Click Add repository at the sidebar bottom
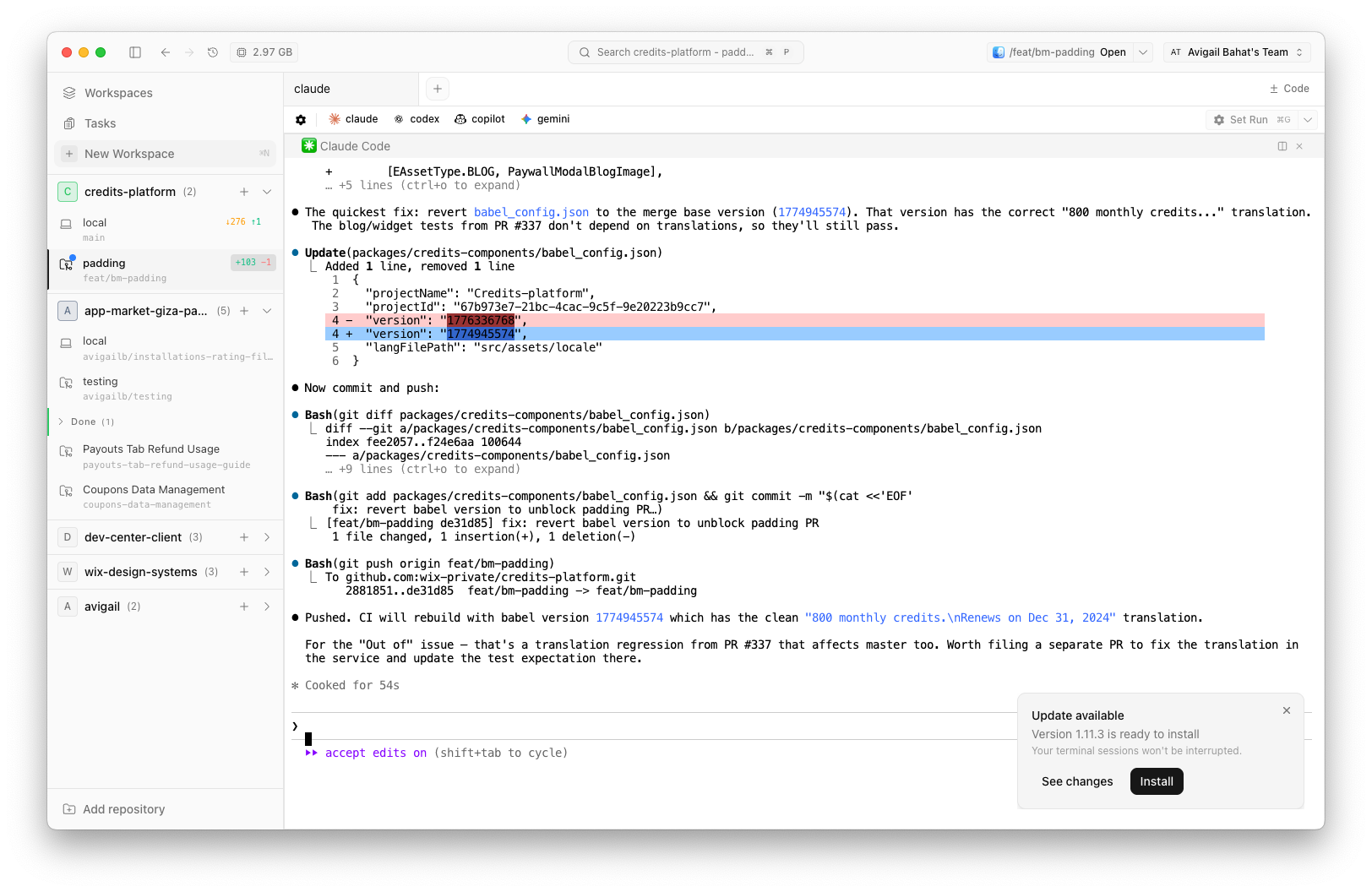This screenshot has height=892, width=1372. [114, 809]
